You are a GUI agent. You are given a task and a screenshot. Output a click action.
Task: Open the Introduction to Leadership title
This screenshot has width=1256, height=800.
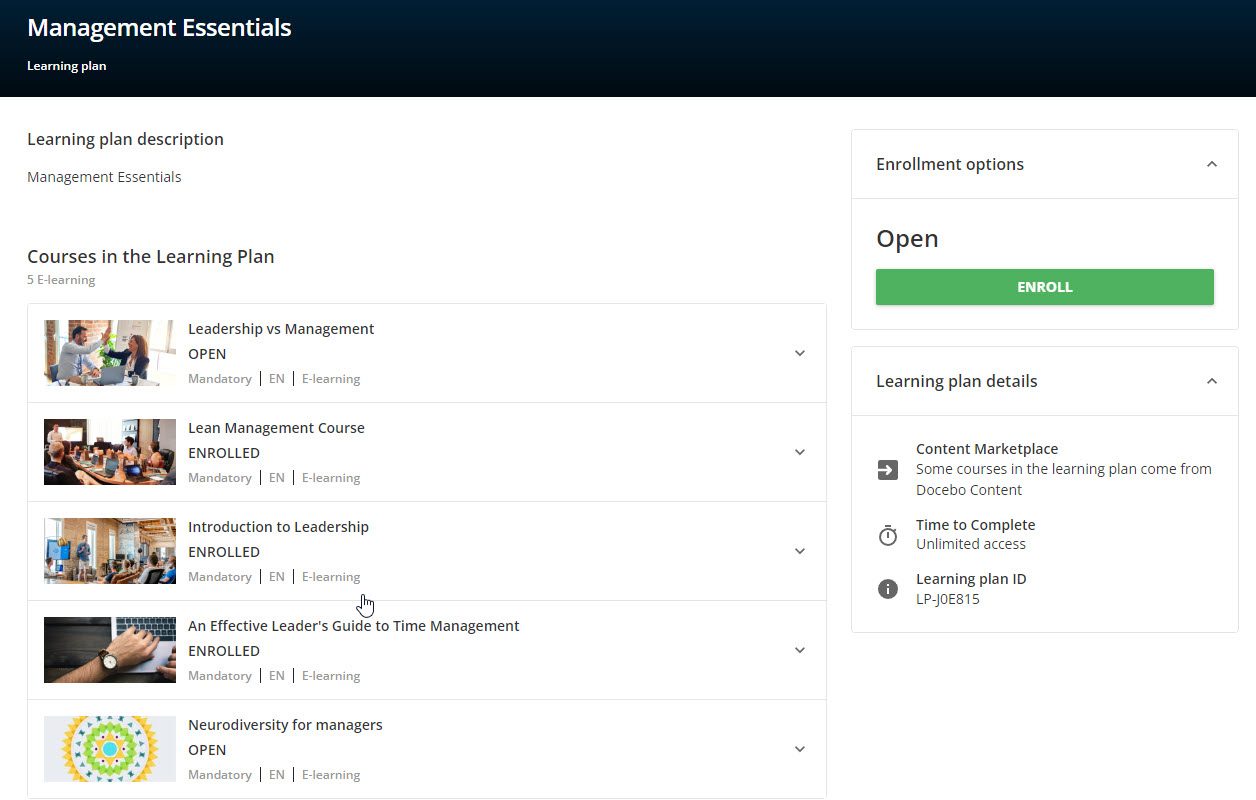(x=278, y=527)
